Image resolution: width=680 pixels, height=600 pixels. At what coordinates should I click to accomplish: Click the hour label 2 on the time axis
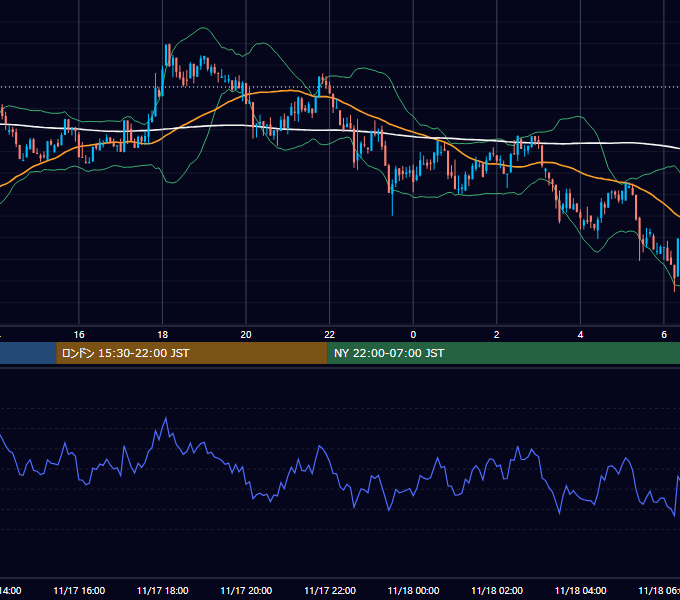coord(497,335)
